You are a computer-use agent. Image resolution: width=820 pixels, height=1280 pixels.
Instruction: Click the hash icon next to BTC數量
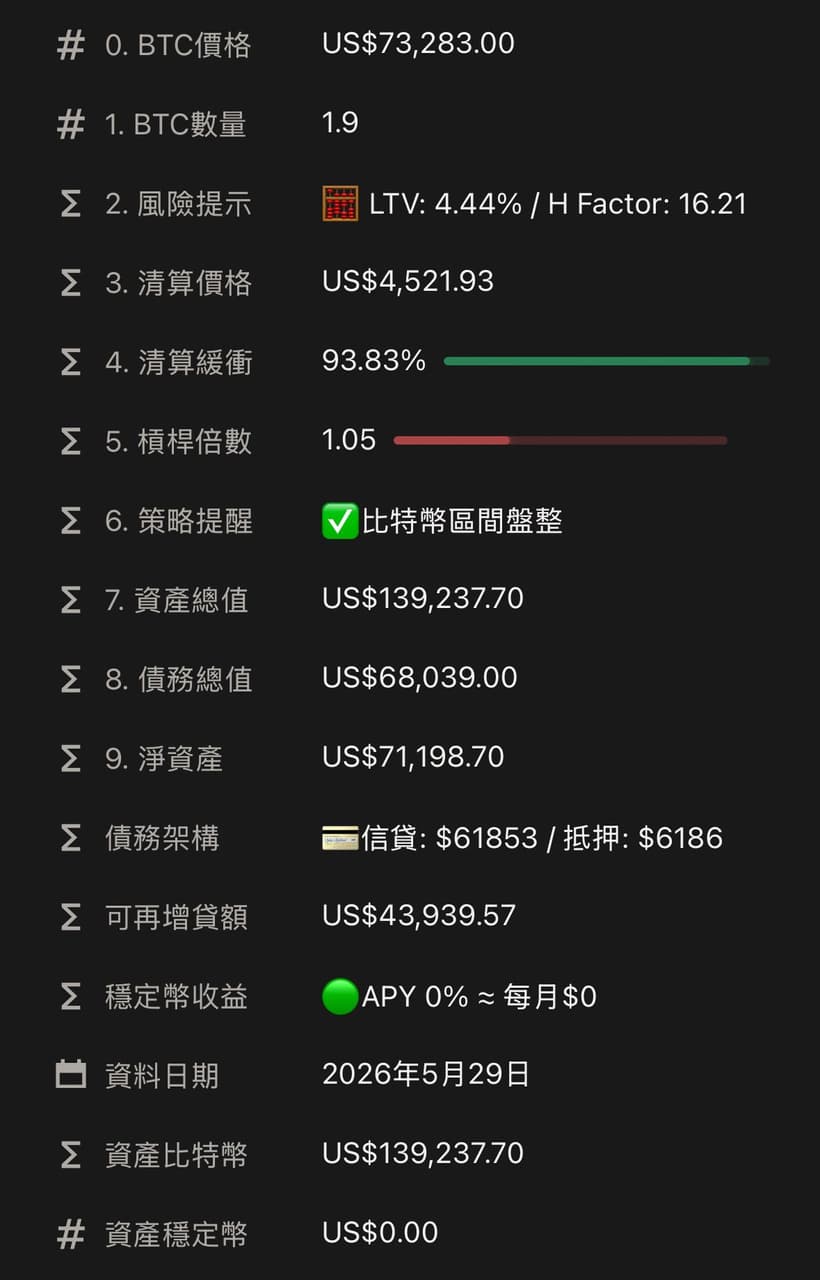coord(71,125)
